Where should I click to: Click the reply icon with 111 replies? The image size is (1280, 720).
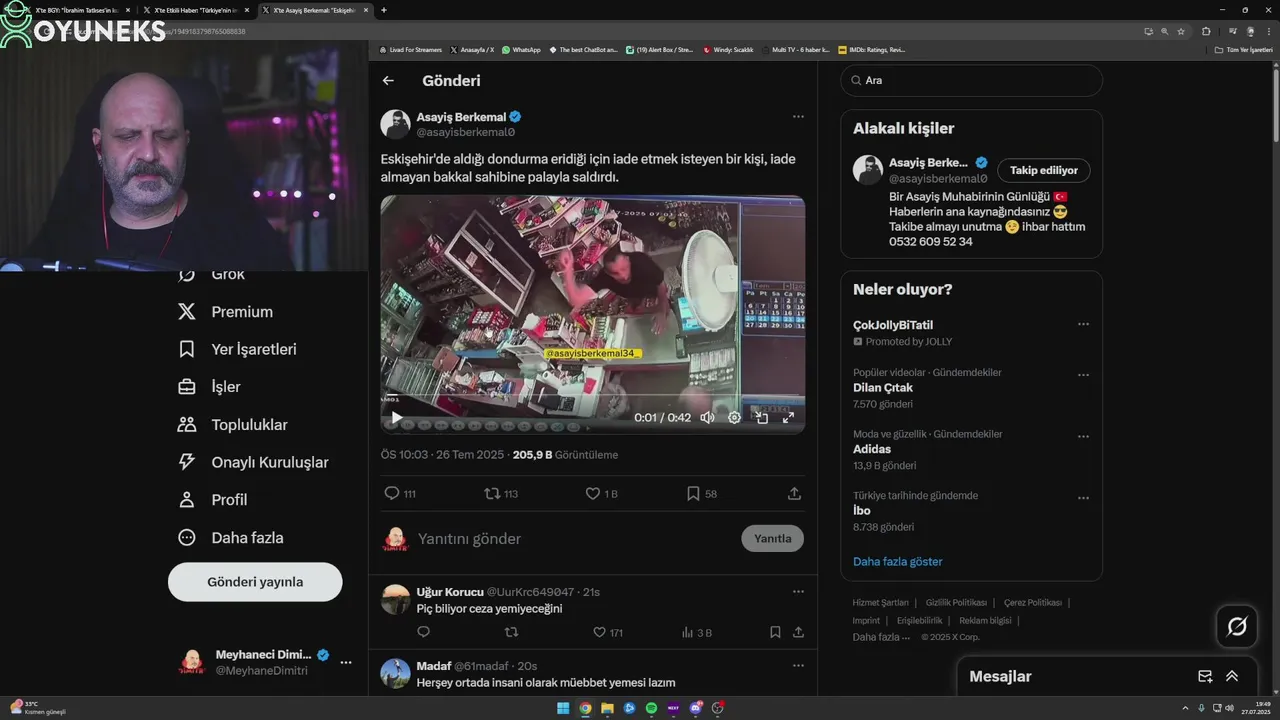coord(392,493)
